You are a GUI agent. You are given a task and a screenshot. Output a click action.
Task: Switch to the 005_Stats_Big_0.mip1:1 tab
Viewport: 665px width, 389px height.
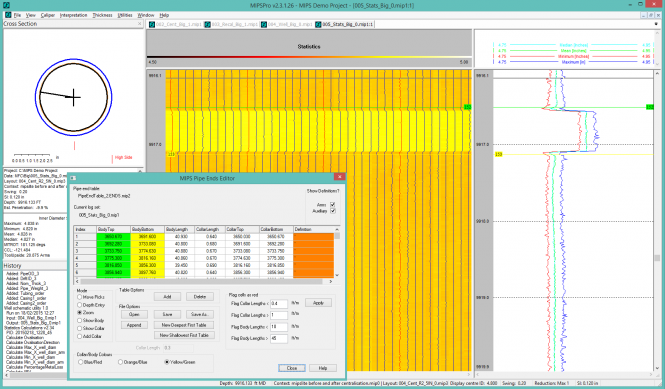pyautogui.click(x=344, y=24)
